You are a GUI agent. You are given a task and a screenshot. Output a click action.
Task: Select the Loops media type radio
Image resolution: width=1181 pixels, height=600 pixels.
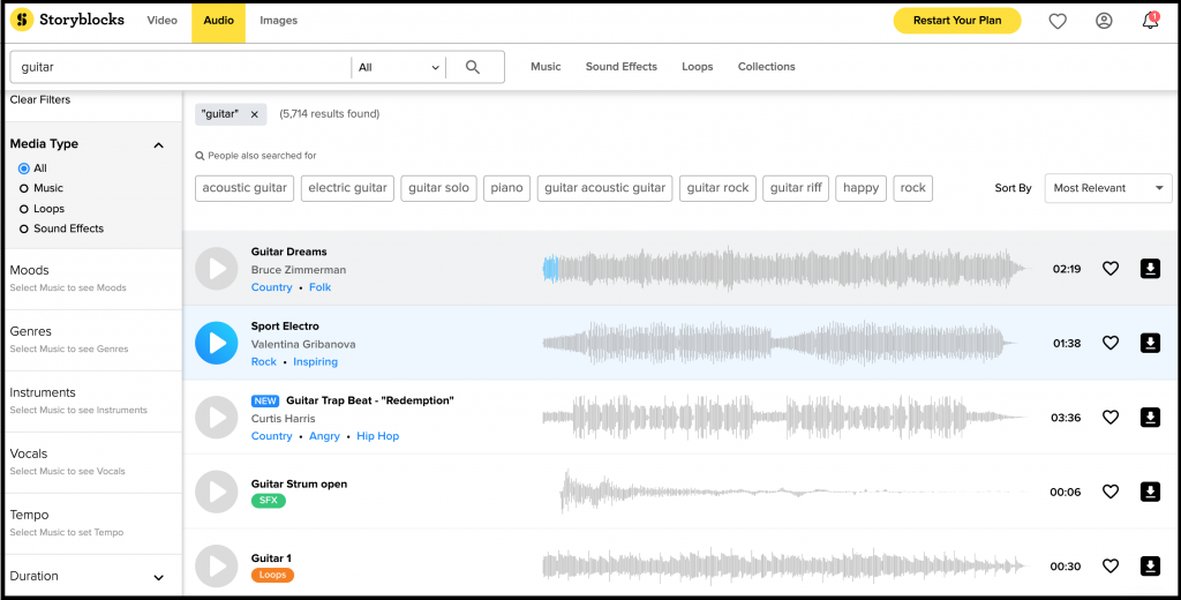click(x=24, y=209)
